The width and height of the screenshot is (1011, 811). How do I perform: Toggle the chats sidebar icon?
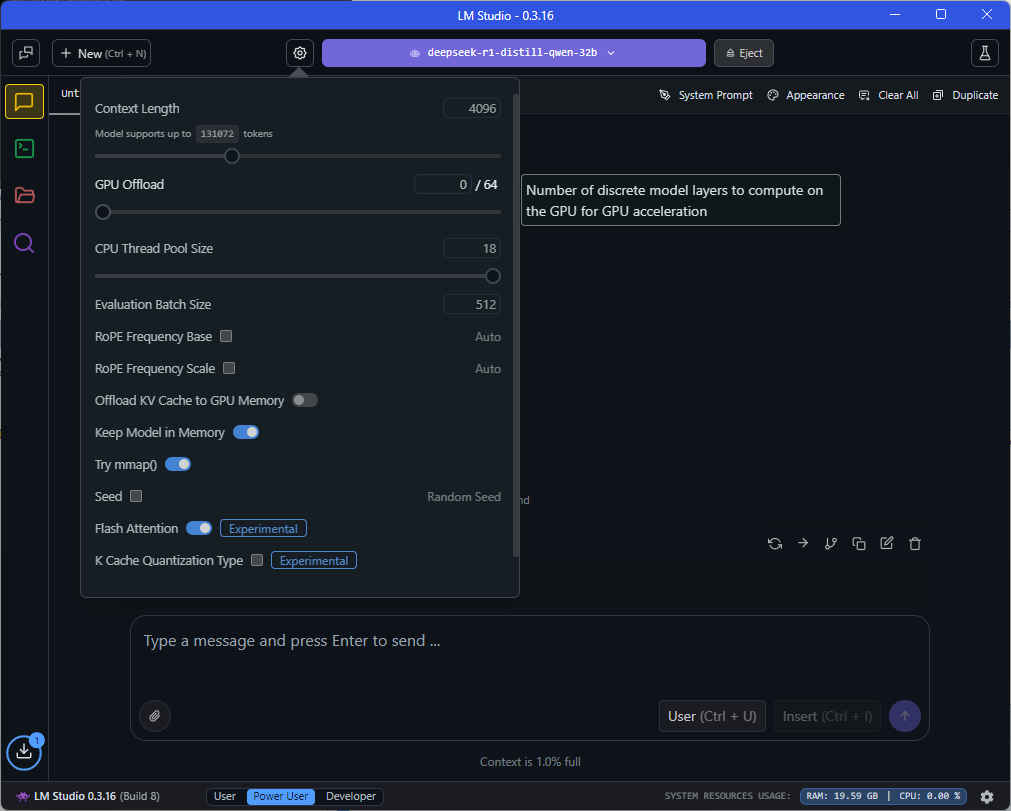tap(26, 53)
